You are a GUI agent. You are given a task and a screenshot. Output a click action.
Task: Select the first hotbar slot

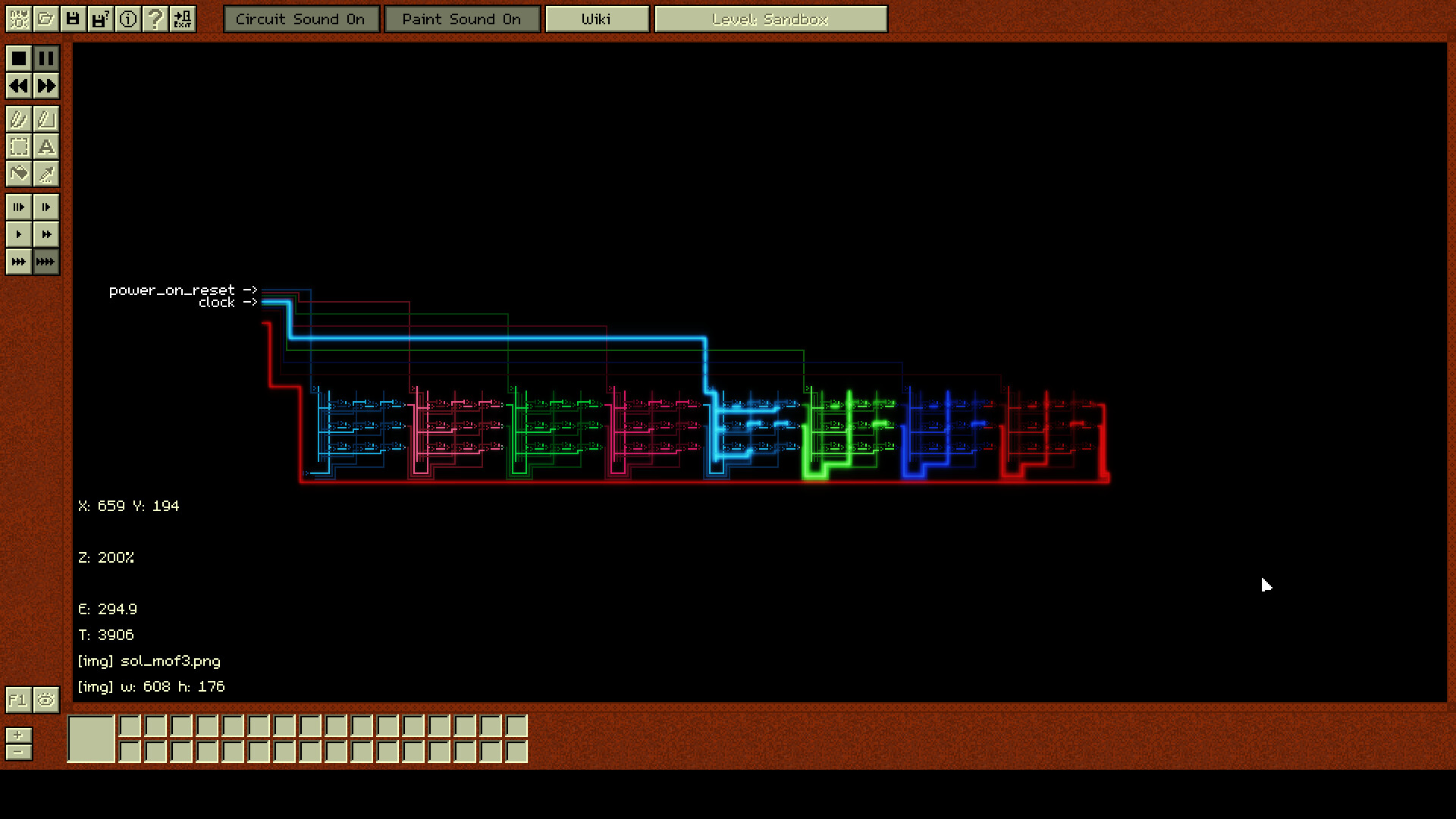[x=90, y=739]
